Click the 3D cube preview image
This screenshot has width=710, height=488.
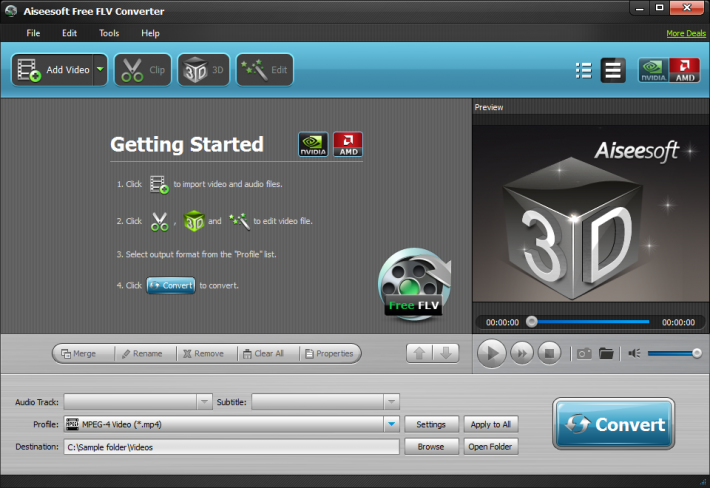tap(572, 229)
